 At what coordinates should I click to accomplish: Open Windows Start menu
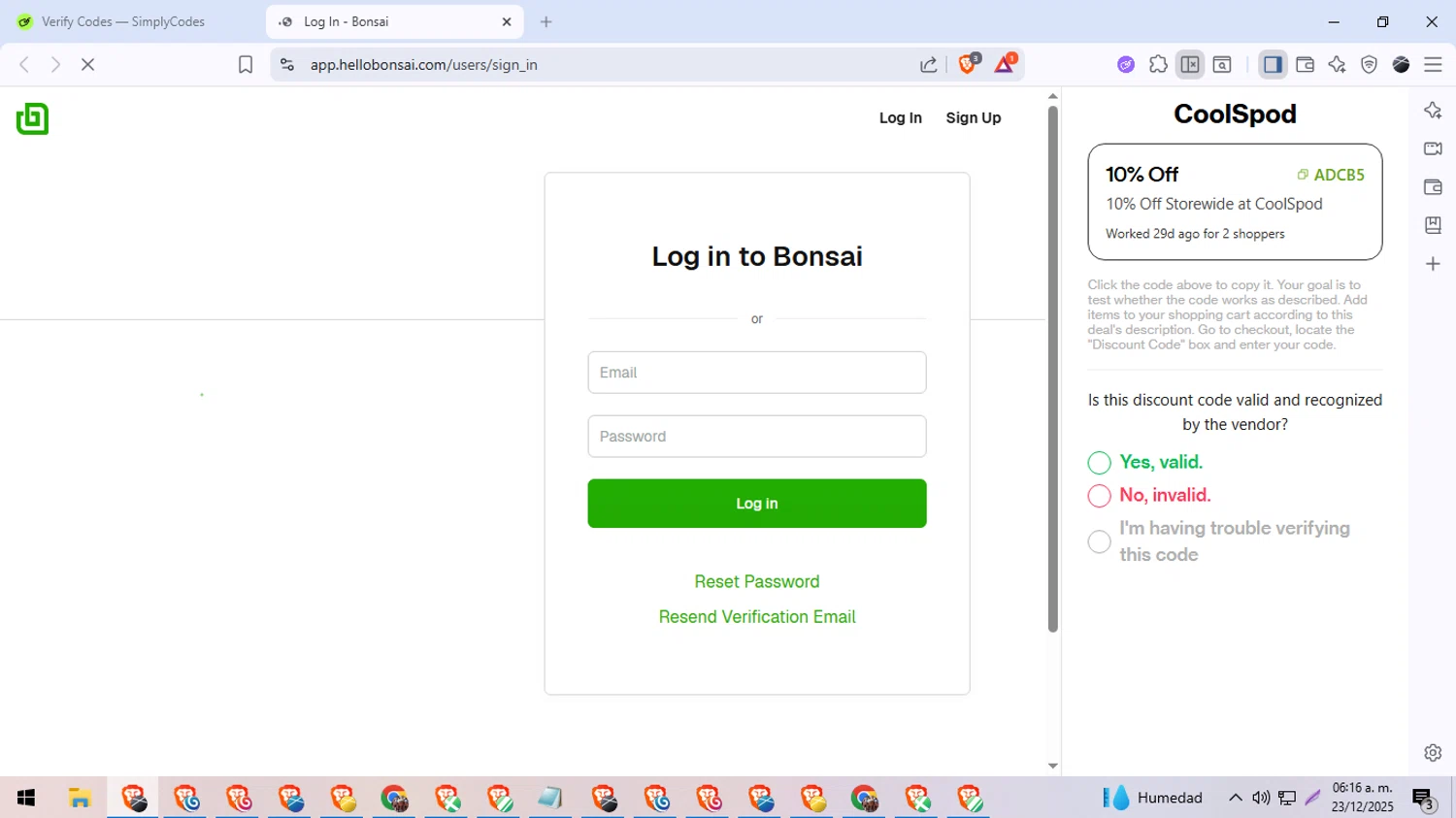26,798
